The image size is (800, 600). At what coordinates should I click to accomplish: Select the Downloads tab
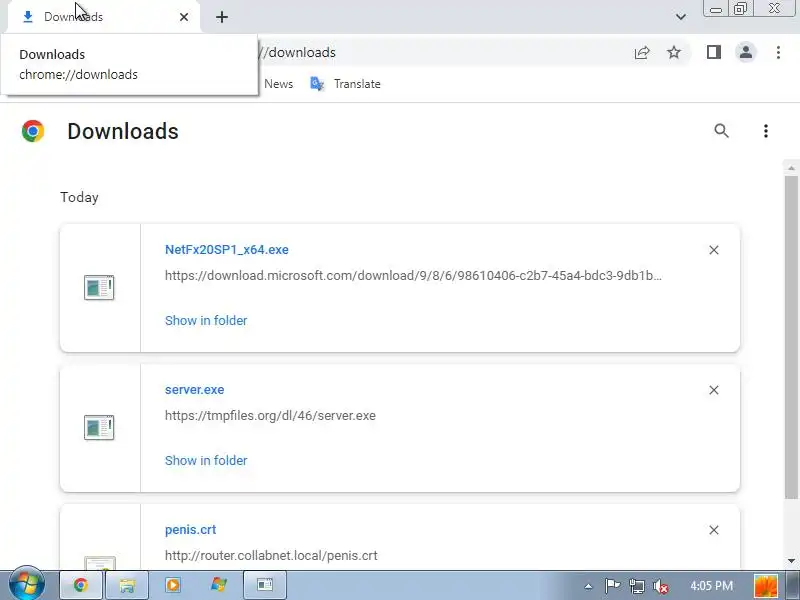pyautogui.click(x=103, y=17)
